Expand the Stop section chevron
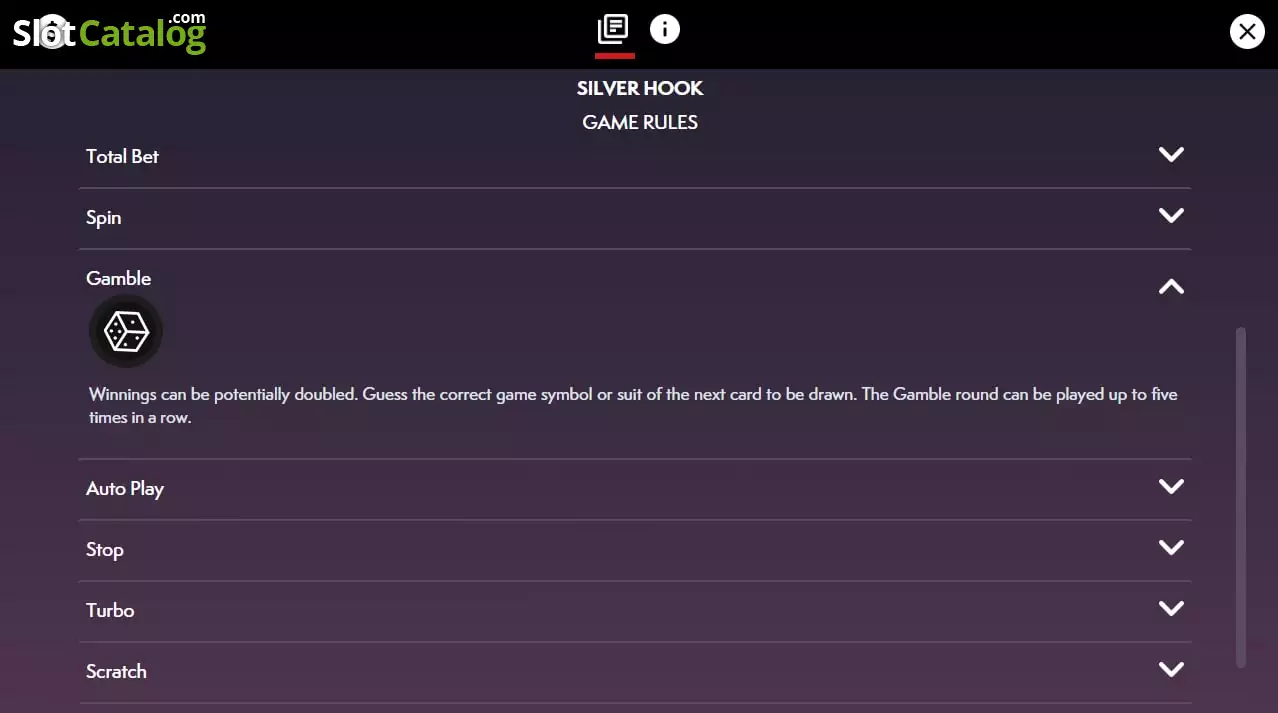The image size is (1278, 713). [x=1171, y=547]
